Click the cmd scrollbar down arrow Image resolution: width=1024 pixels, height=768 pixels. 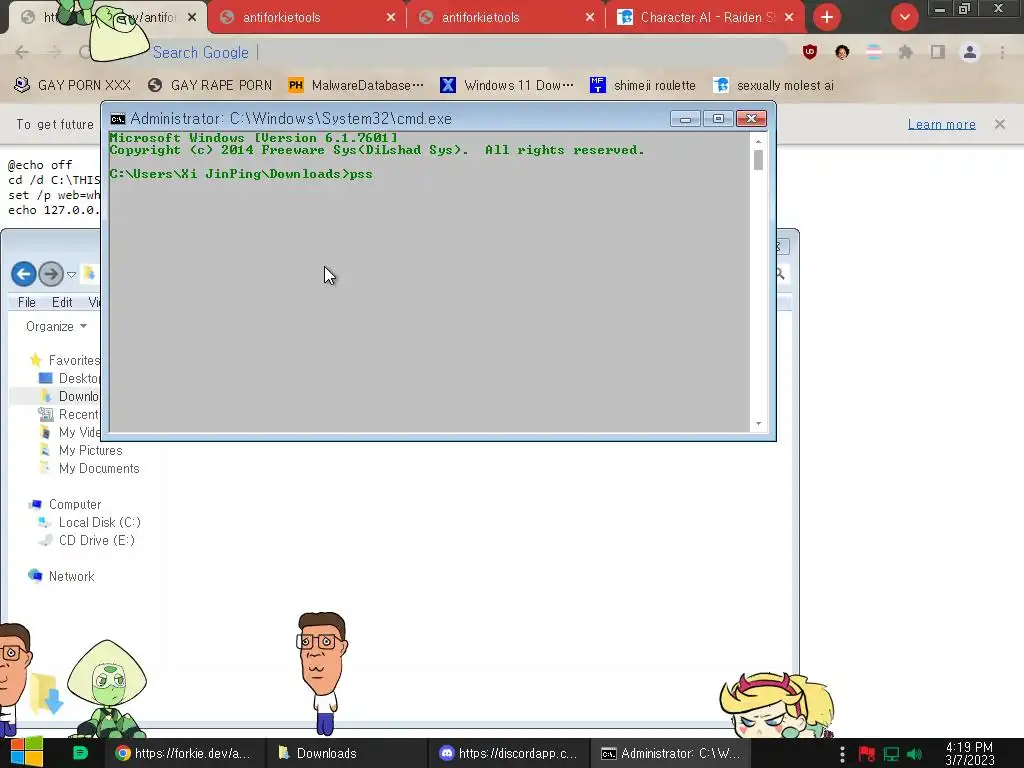758,424
